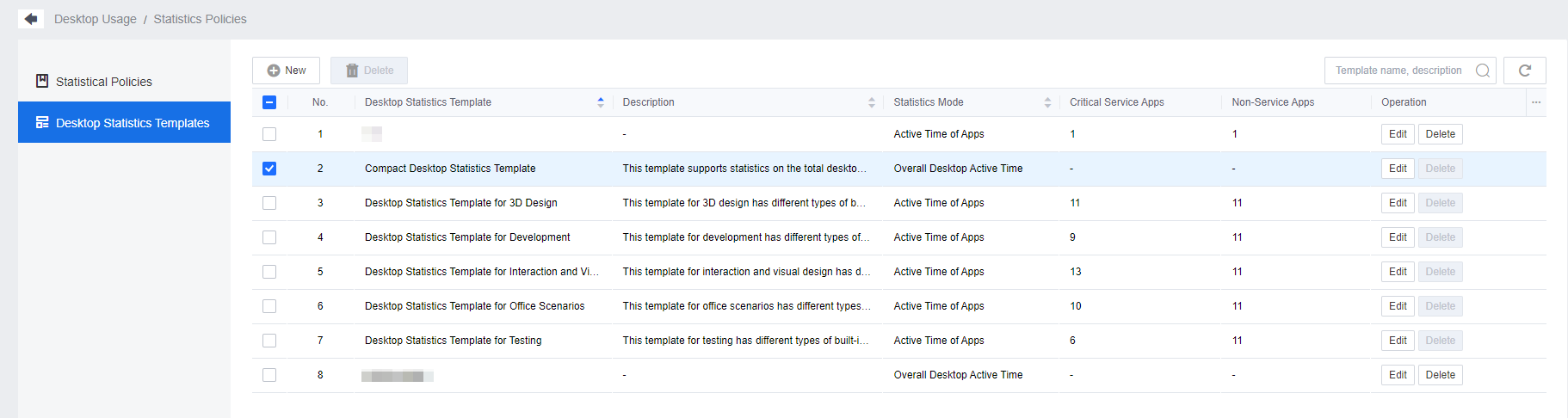
Task: Click the refresh icon button
Action: [x=1524, y=71]
